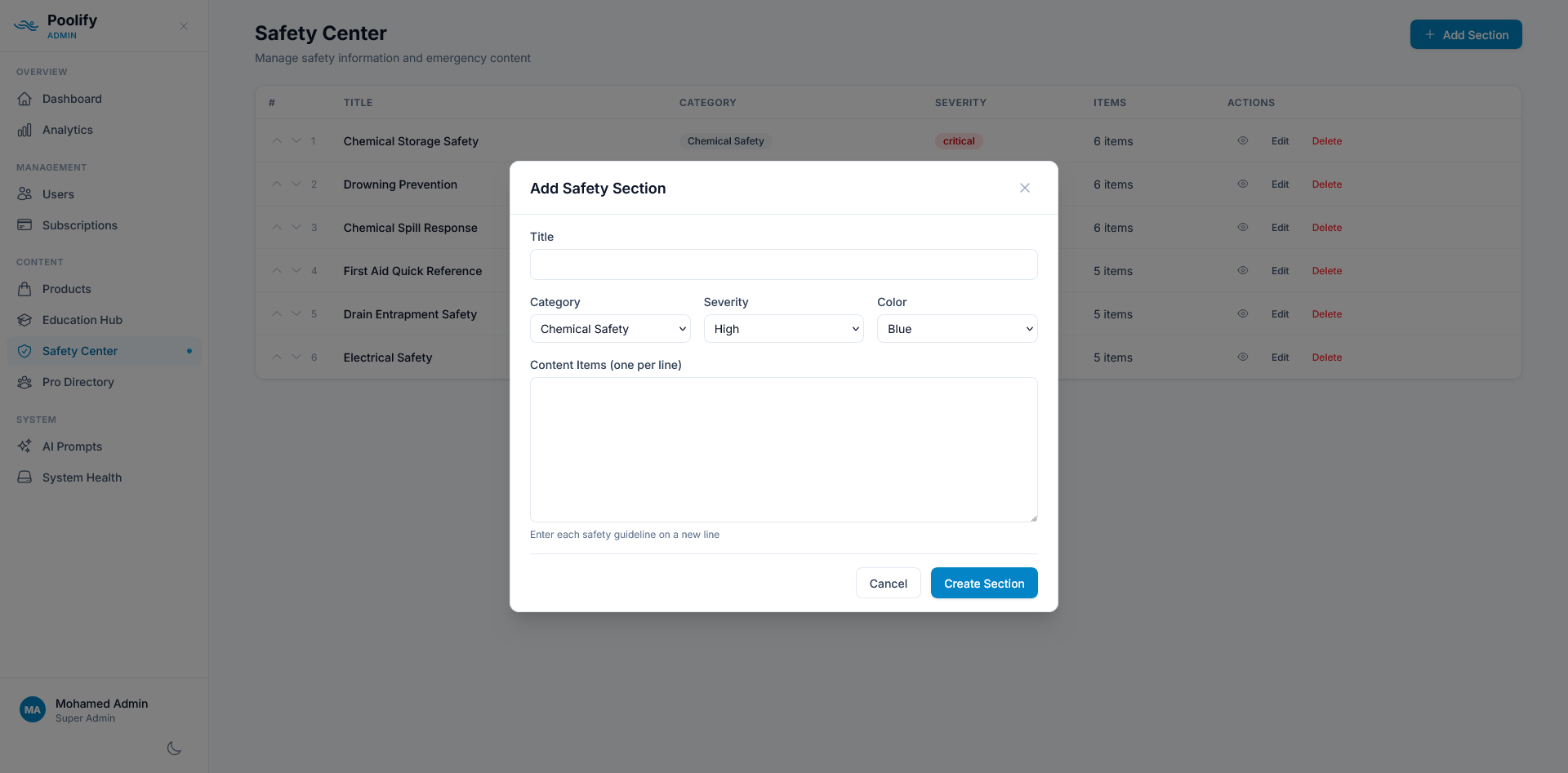Click the MA user avatar
This screenshot has height=773, width=1568.
33,710
